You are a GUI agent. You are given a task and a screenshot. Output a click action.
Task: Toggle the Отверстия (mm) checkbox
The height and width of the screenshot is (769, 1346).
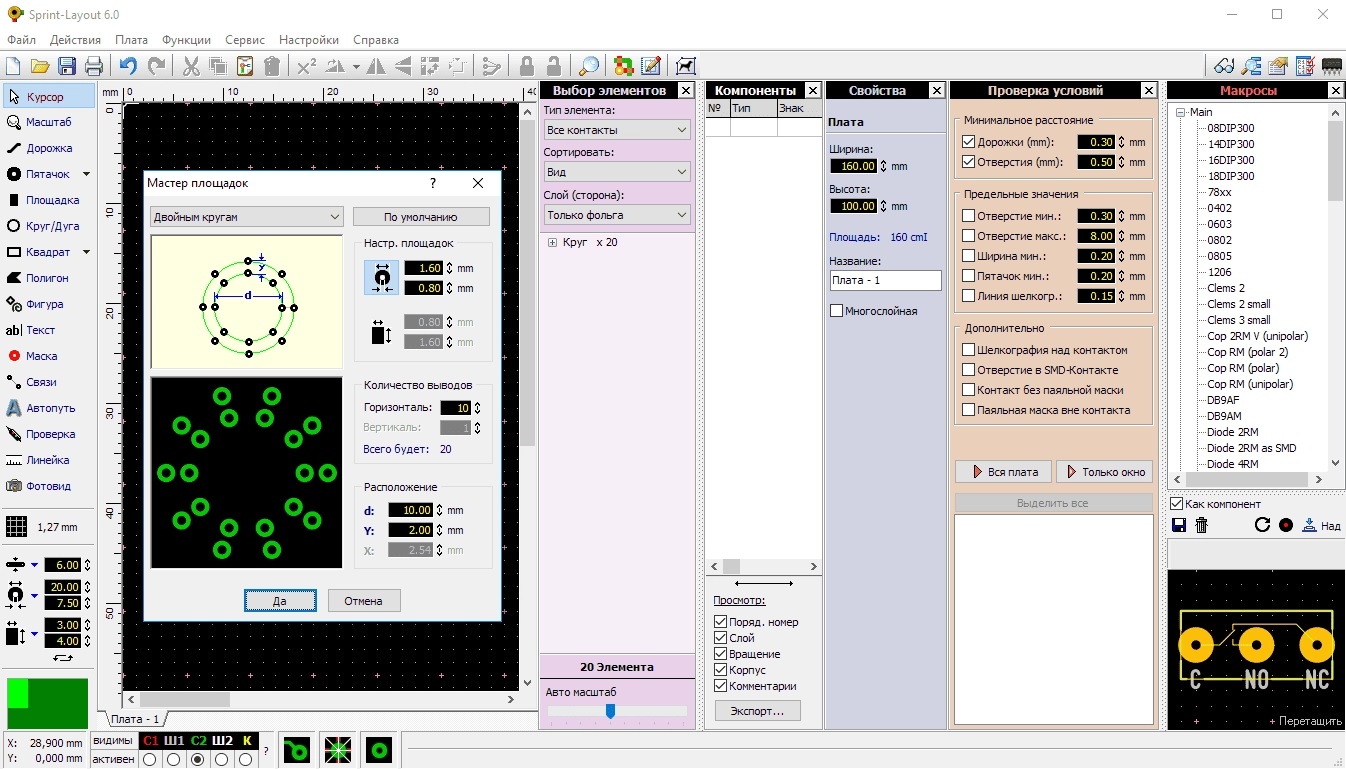(968, 162)
